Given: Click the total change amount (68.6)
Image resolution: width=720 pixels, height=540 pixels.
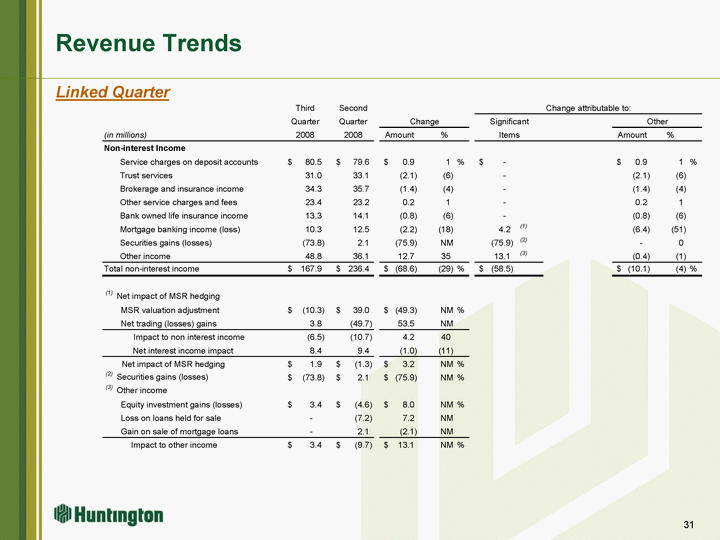Looking at the screenshot, I should click(x=406, y=269).
